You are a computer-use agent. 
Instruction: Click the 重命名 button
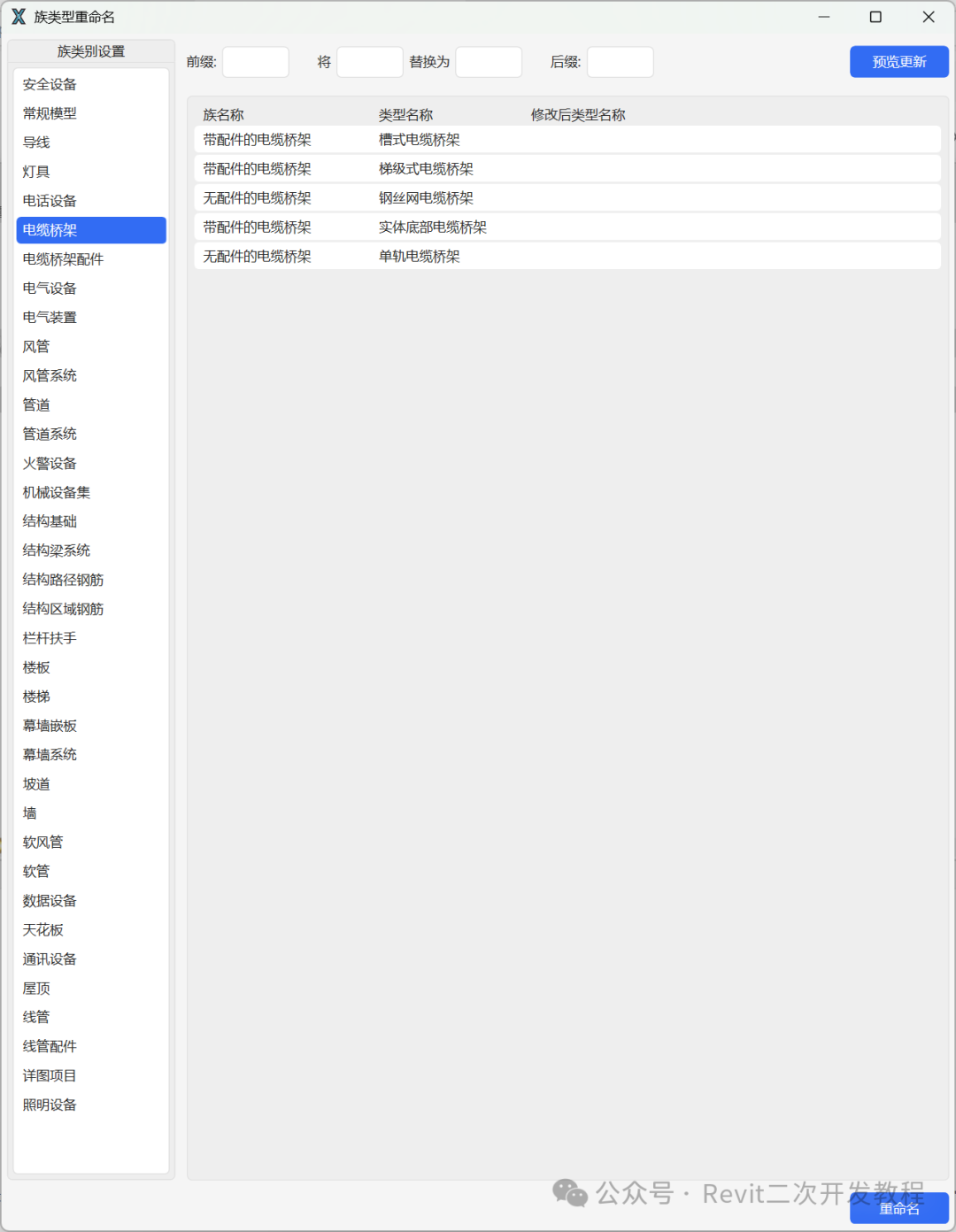[899, 1208]
